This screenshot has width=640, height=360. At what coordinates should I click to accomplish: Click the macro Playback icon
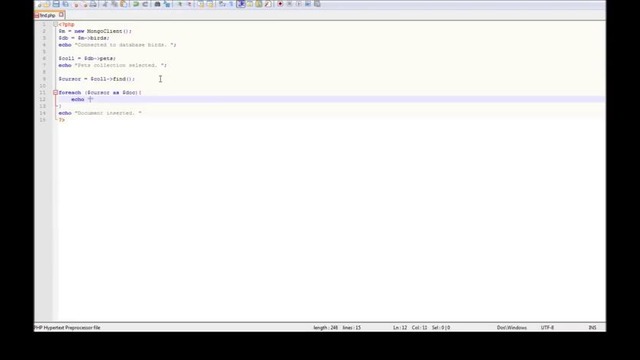coord(299,4)
